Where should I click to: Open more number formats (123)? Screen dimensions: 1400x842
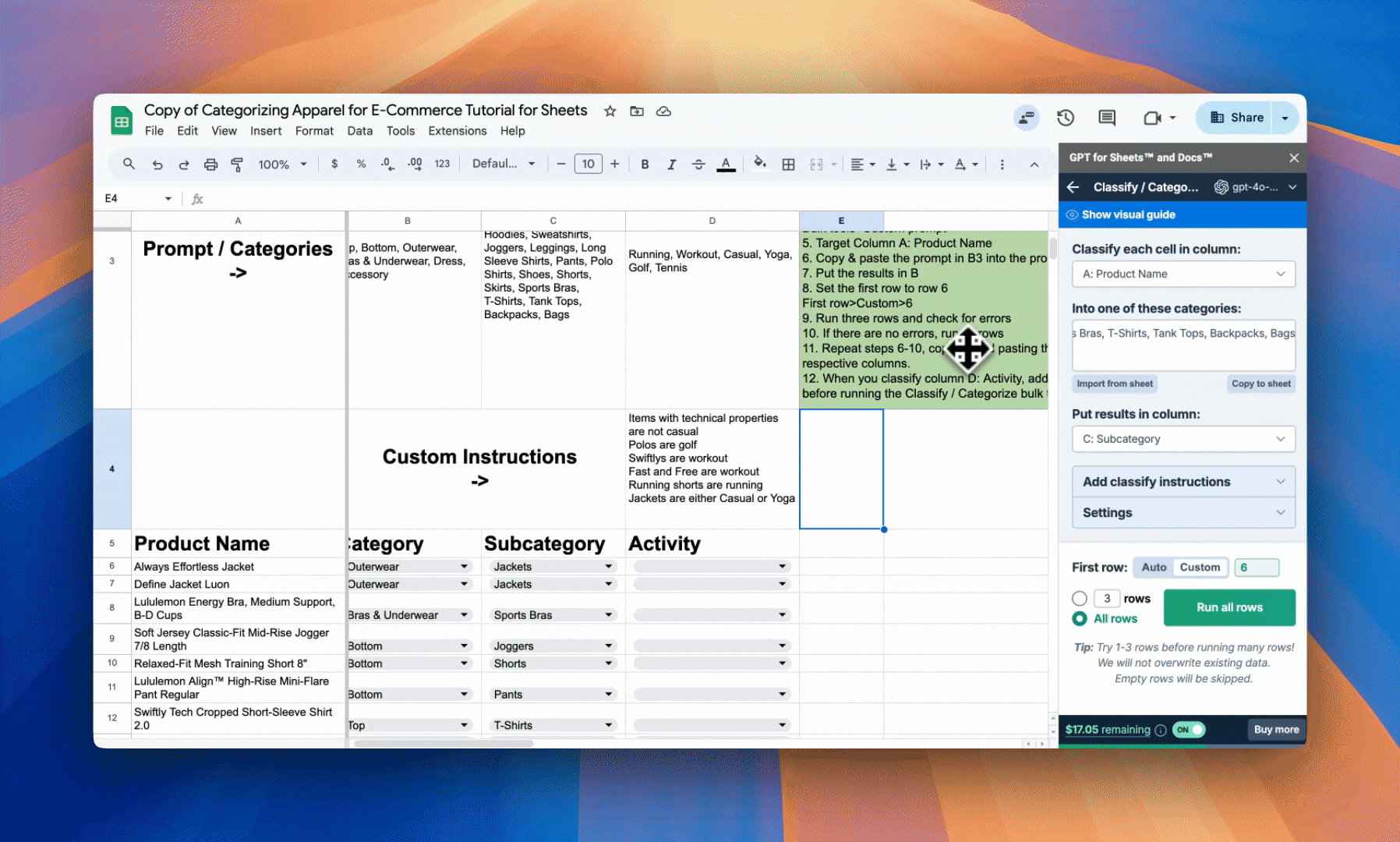(442, 164)
